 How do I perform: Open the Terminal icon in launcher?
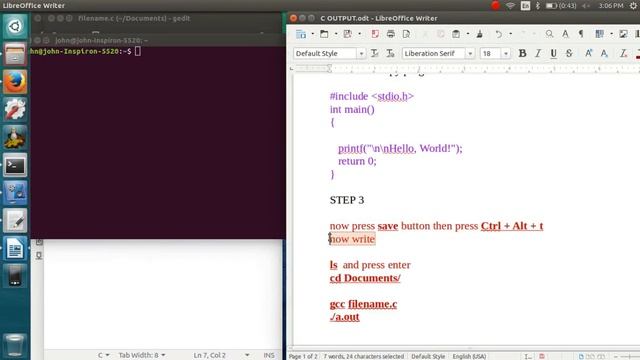point(15,165)
